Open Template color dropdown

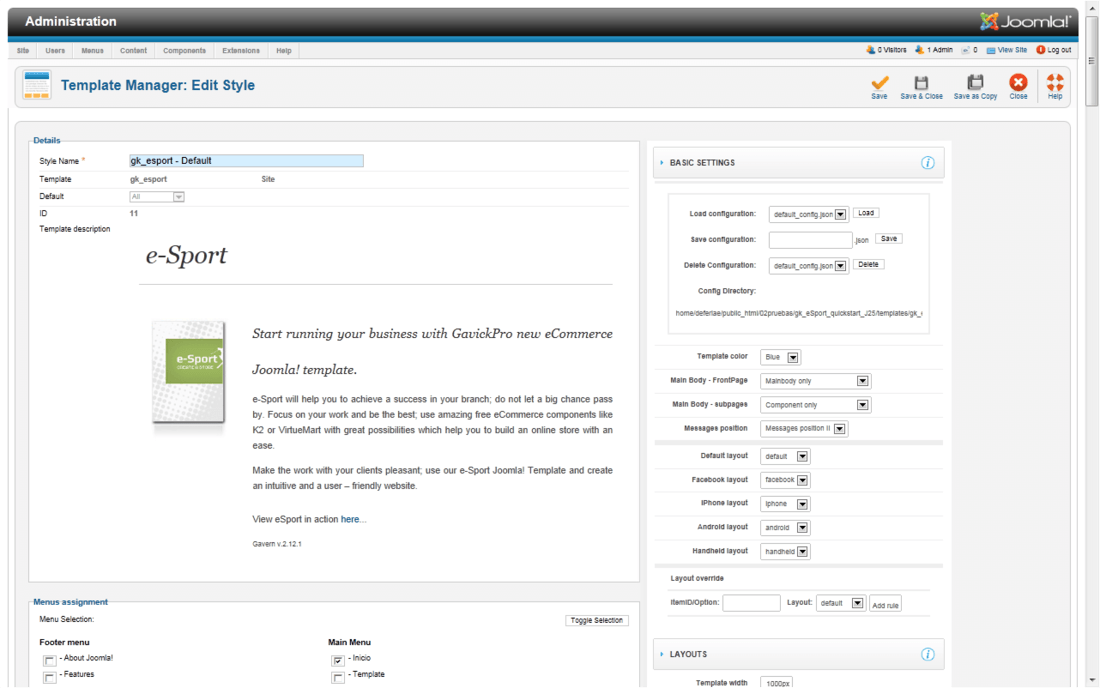780,358
